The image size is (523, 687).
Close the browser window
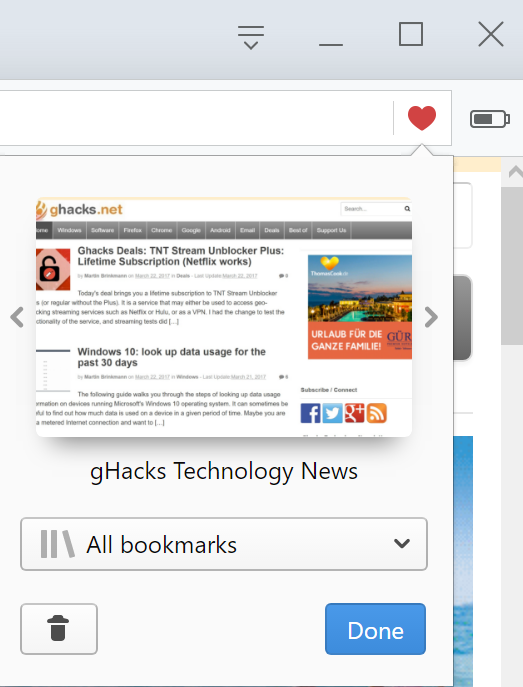491,35
